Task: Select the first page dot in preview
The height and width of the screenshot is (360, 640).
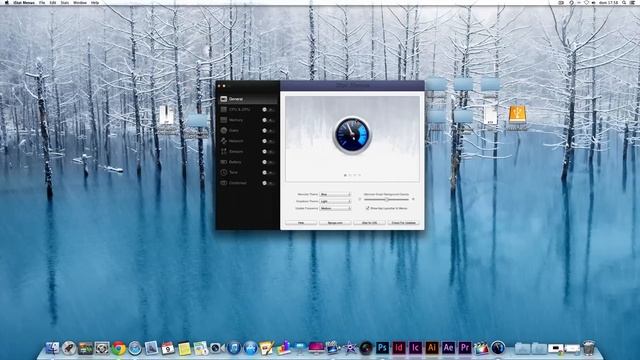Action: (x=345, y=175)
